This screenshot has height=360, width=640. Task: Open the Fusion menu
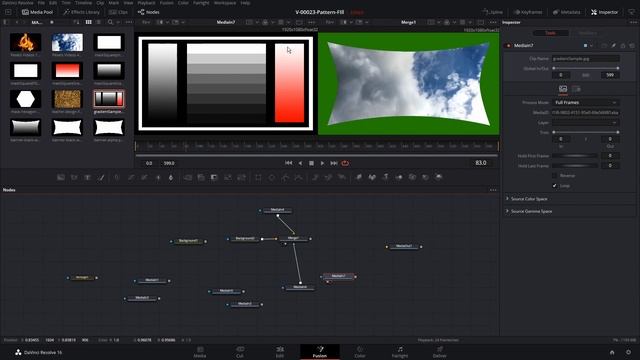(167, 3)
